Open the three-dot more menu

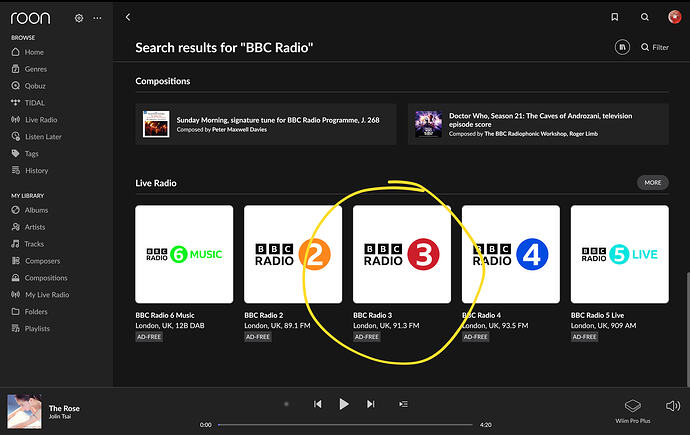(97, 18)
